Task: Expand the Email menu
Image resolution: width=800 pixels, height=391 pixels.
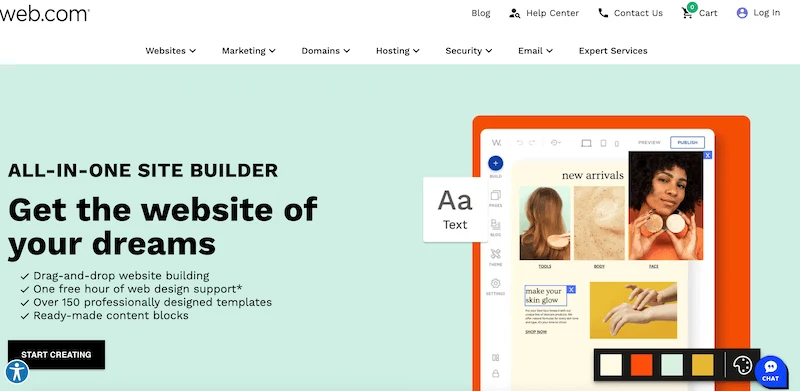Action: [x=535, y=51]
